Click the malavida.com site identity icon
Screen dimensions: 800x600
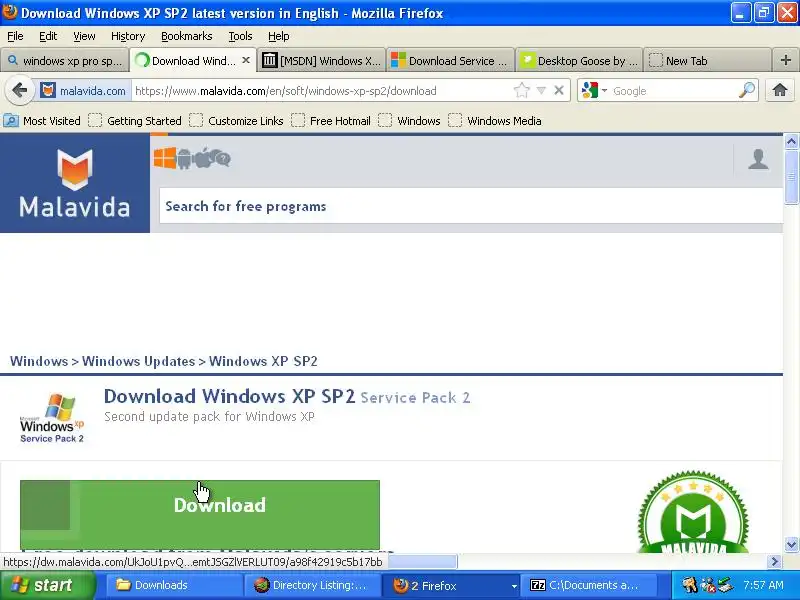pyautogui.click(x=48, y=91)
